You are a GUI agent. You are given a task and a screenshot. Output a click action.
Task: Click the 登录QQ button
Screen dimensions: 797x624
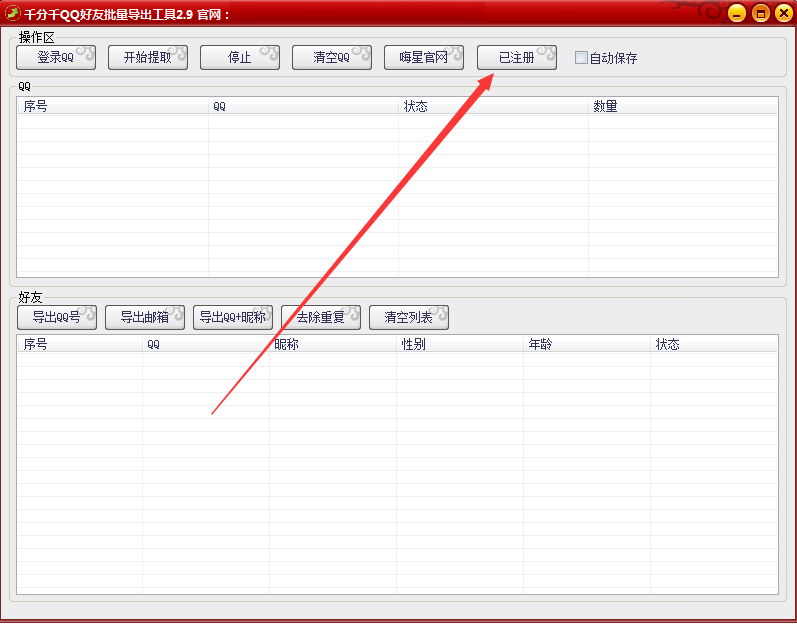(56, 57)
